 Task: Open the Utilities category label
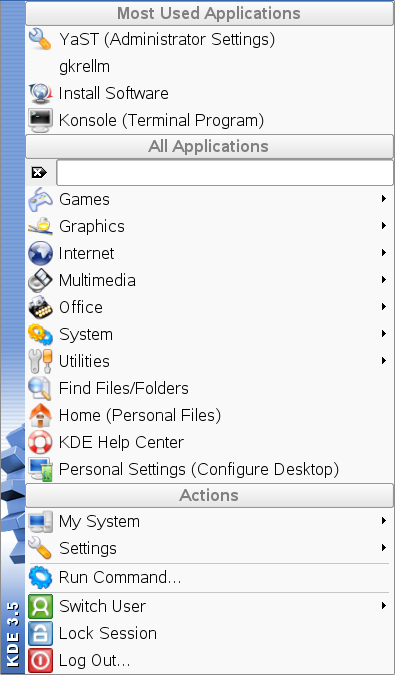(84, 361)
